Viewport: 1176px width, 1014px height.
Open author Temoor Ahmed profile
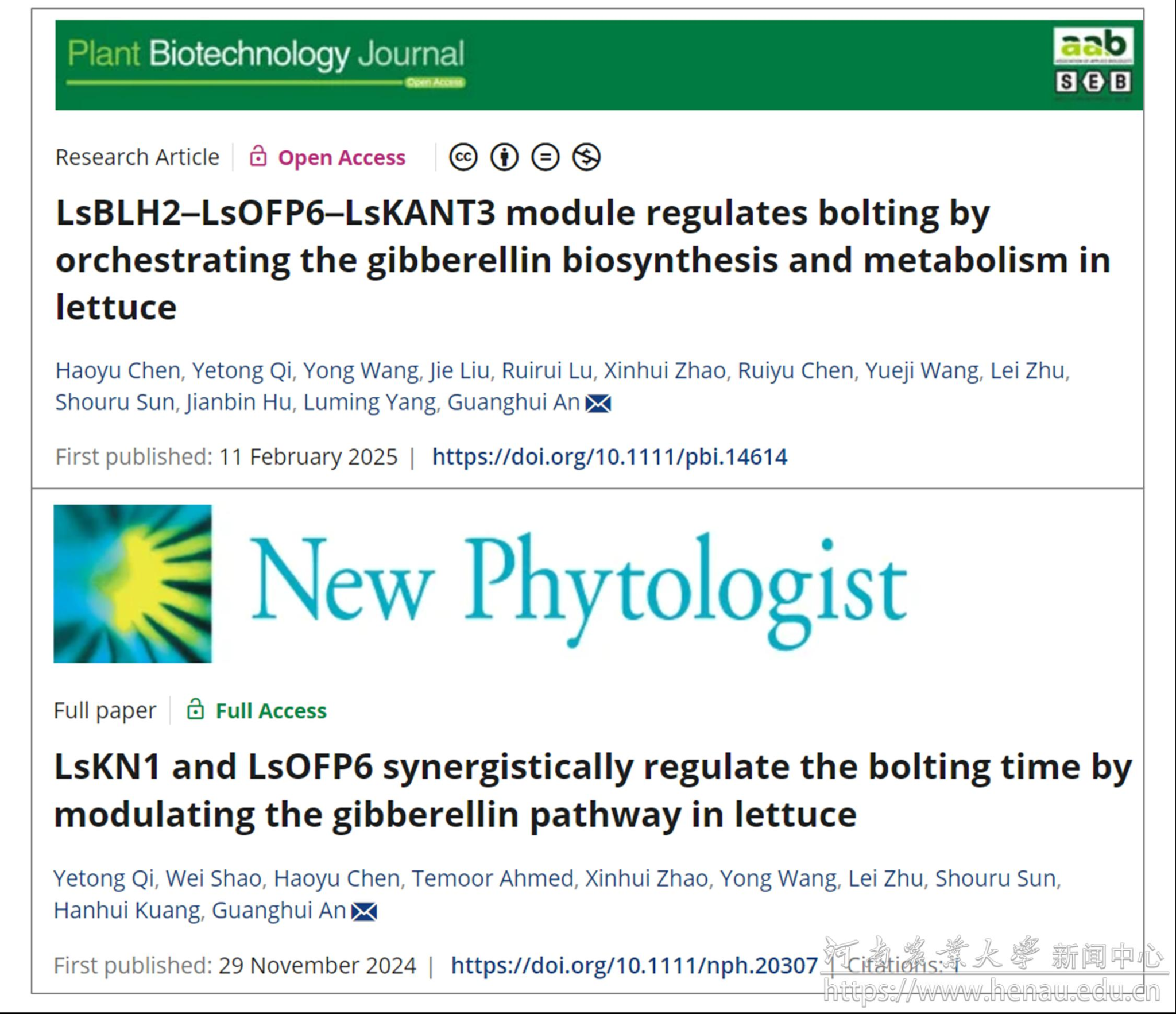493,879
